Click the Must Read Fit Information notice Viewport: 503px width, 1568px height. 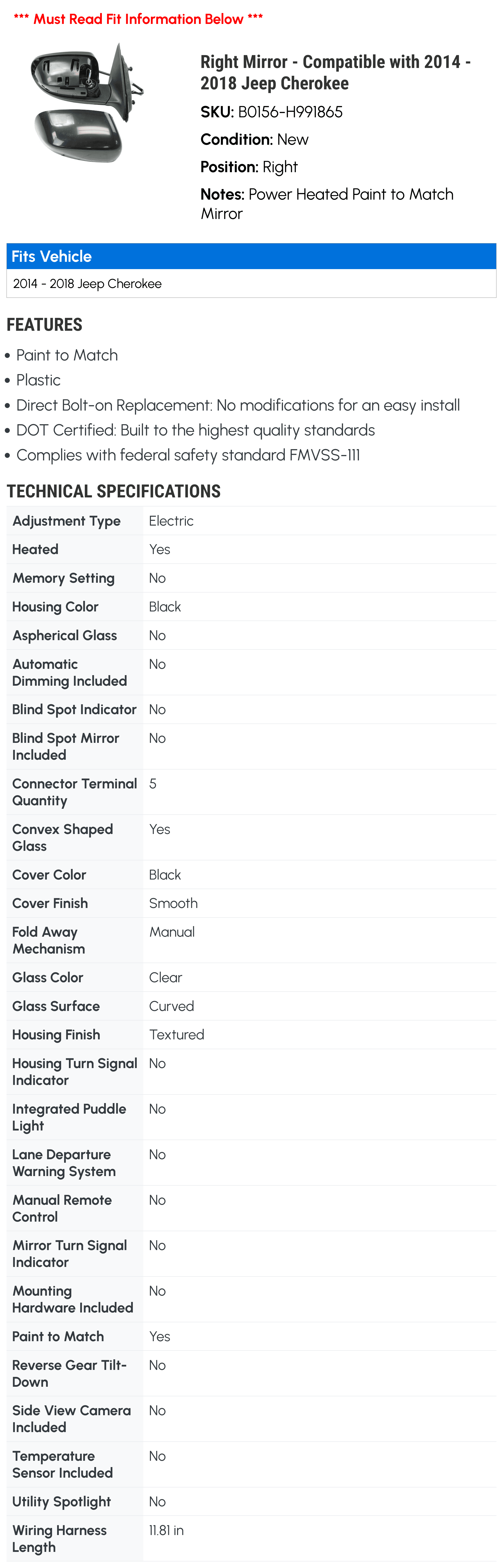[138, 19]
